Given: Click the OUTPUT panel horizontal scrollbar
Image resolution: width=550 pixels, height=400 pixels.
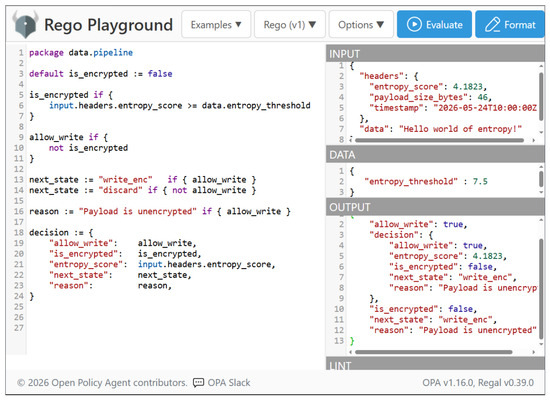Looking at the screenshot, I should 434,352.
